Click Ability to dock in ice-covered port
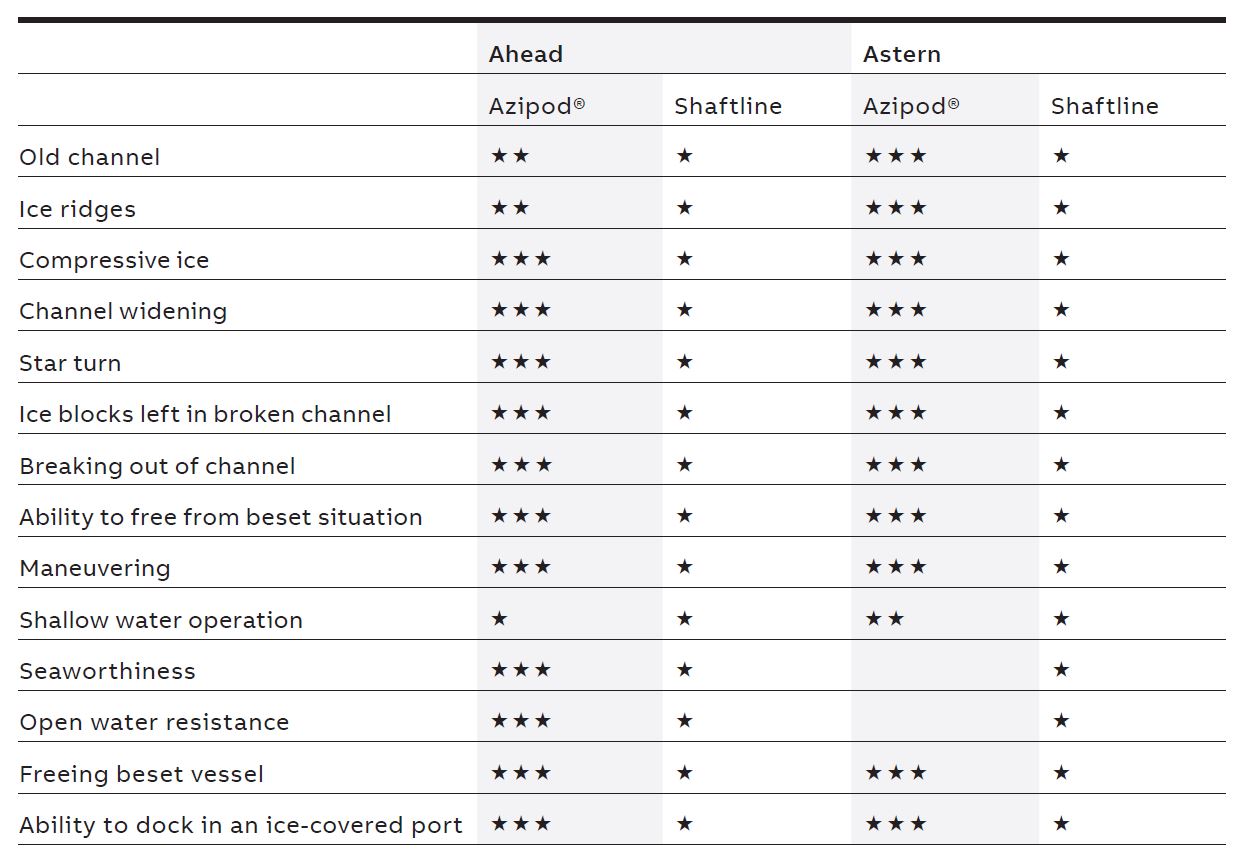 (x=240, y=825)
